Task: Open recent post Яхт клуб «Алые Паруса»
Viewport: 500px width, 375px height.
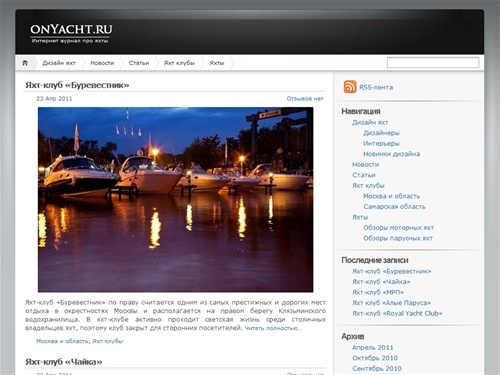Action: point(391,303)
